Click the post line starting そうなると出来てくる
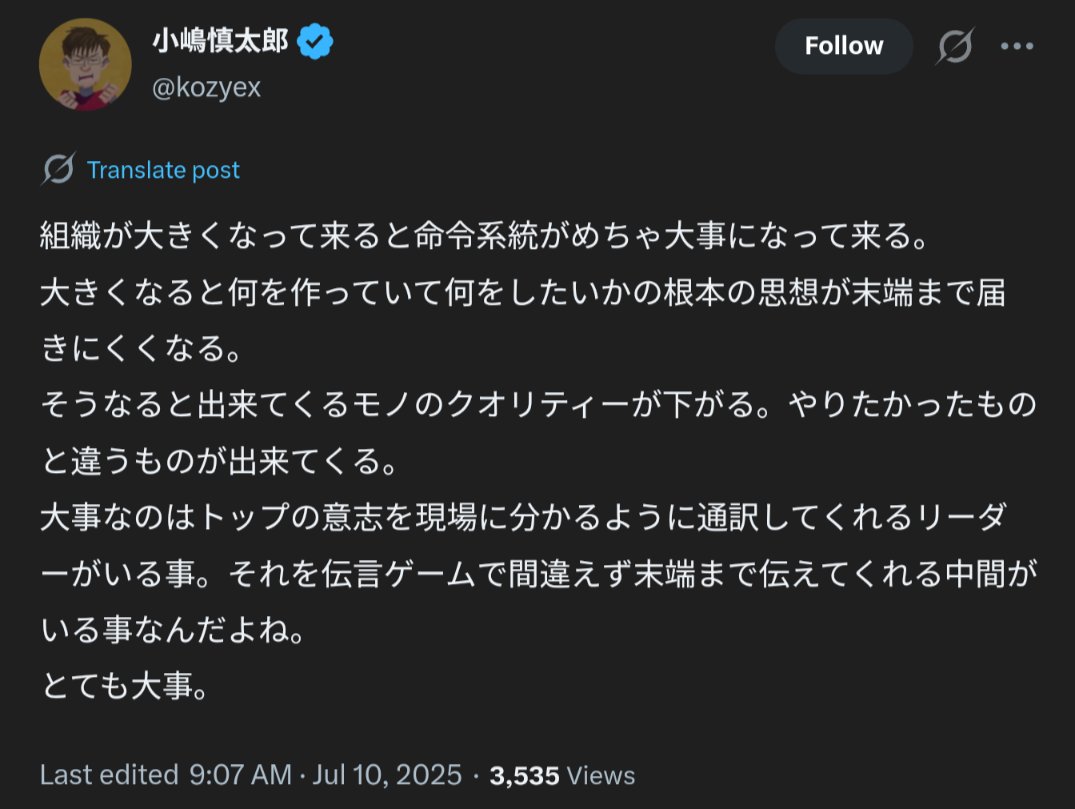Viewport: 1075px width, 809px height. [538, 404]
